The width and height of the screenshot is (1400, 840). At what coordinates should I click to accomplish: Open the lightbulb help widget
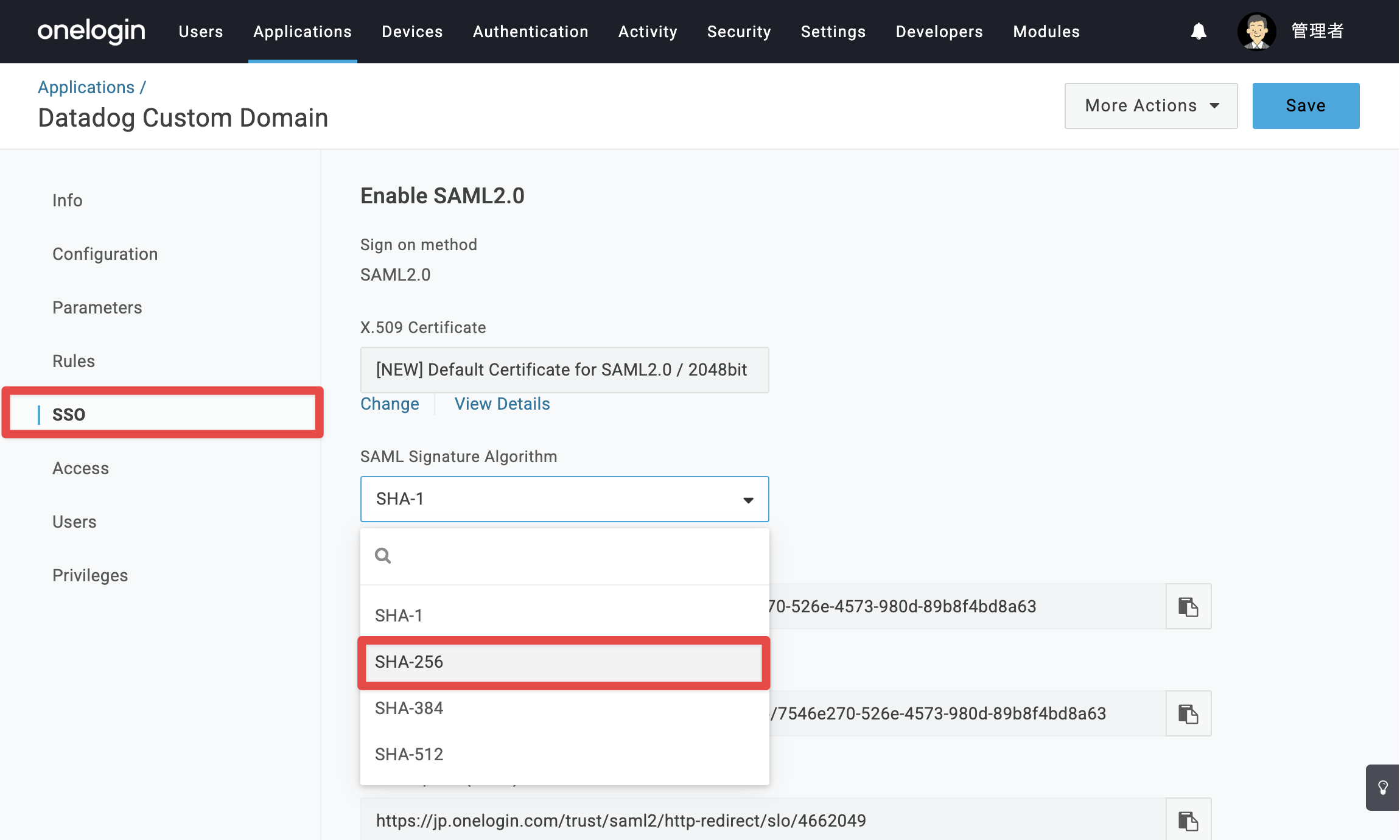(x=1383, y=788)
